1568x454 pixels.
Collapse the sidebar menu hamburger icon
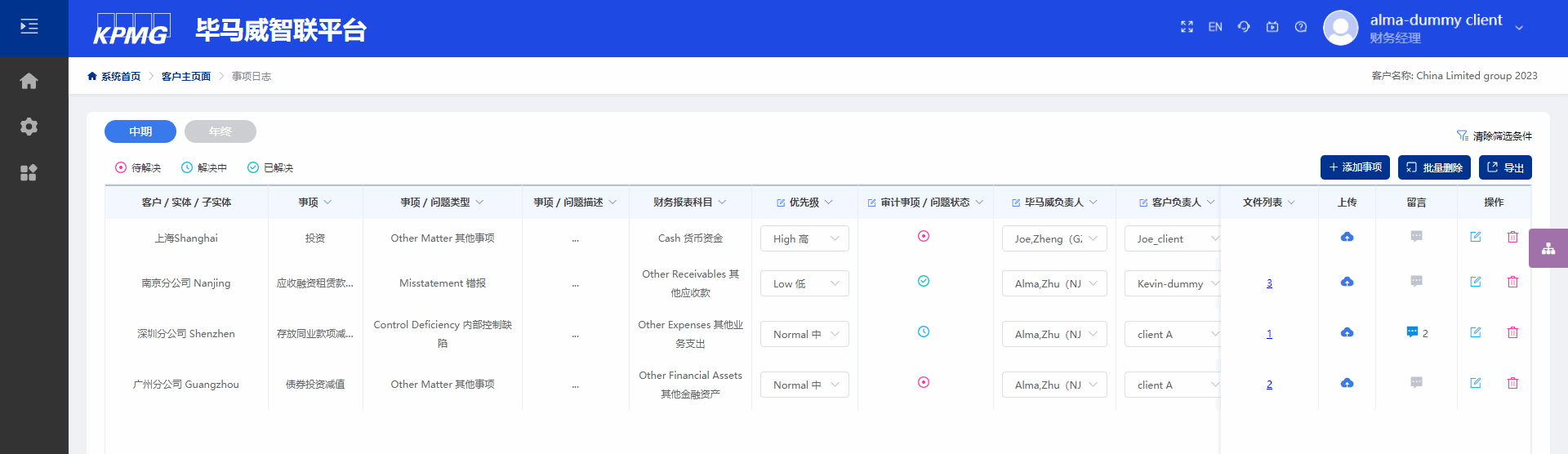pyautogui.click(x=29, y=27)
